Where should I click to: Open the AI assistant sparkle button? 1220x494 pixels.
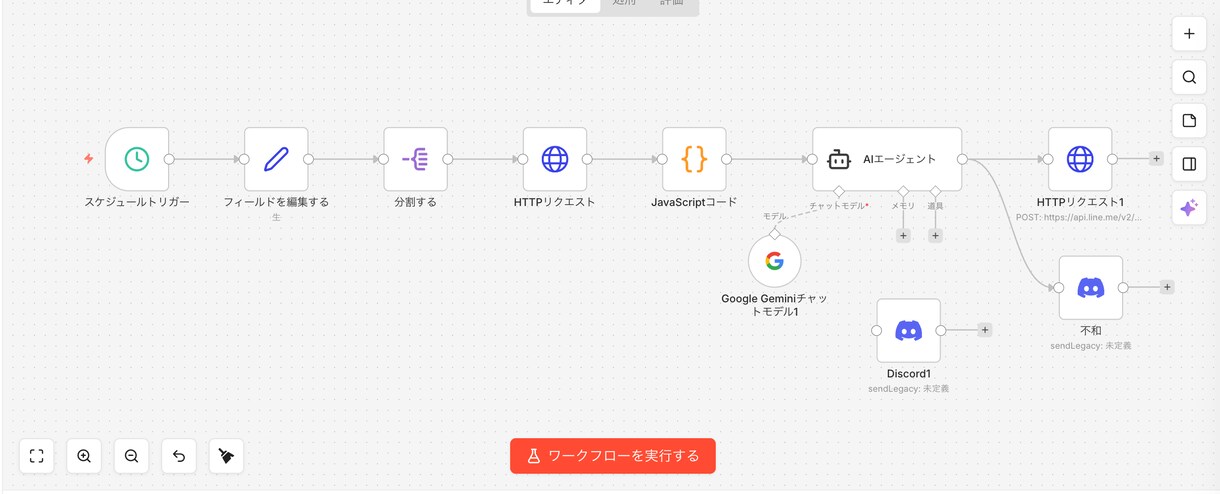pos(1189,208)
